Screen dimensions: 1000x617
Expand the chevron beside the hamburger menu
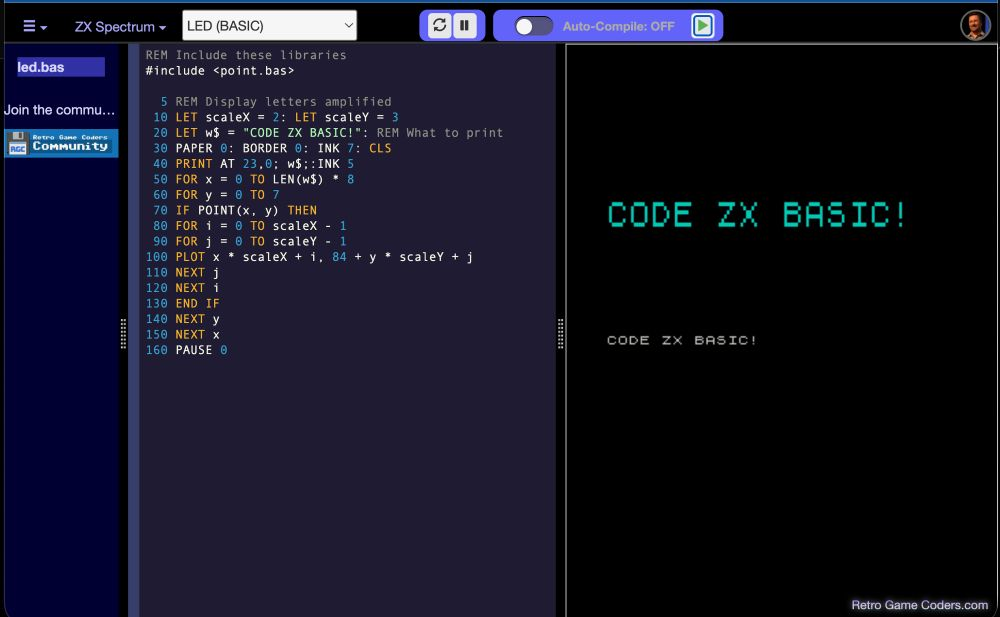click(x=44, y=27)
